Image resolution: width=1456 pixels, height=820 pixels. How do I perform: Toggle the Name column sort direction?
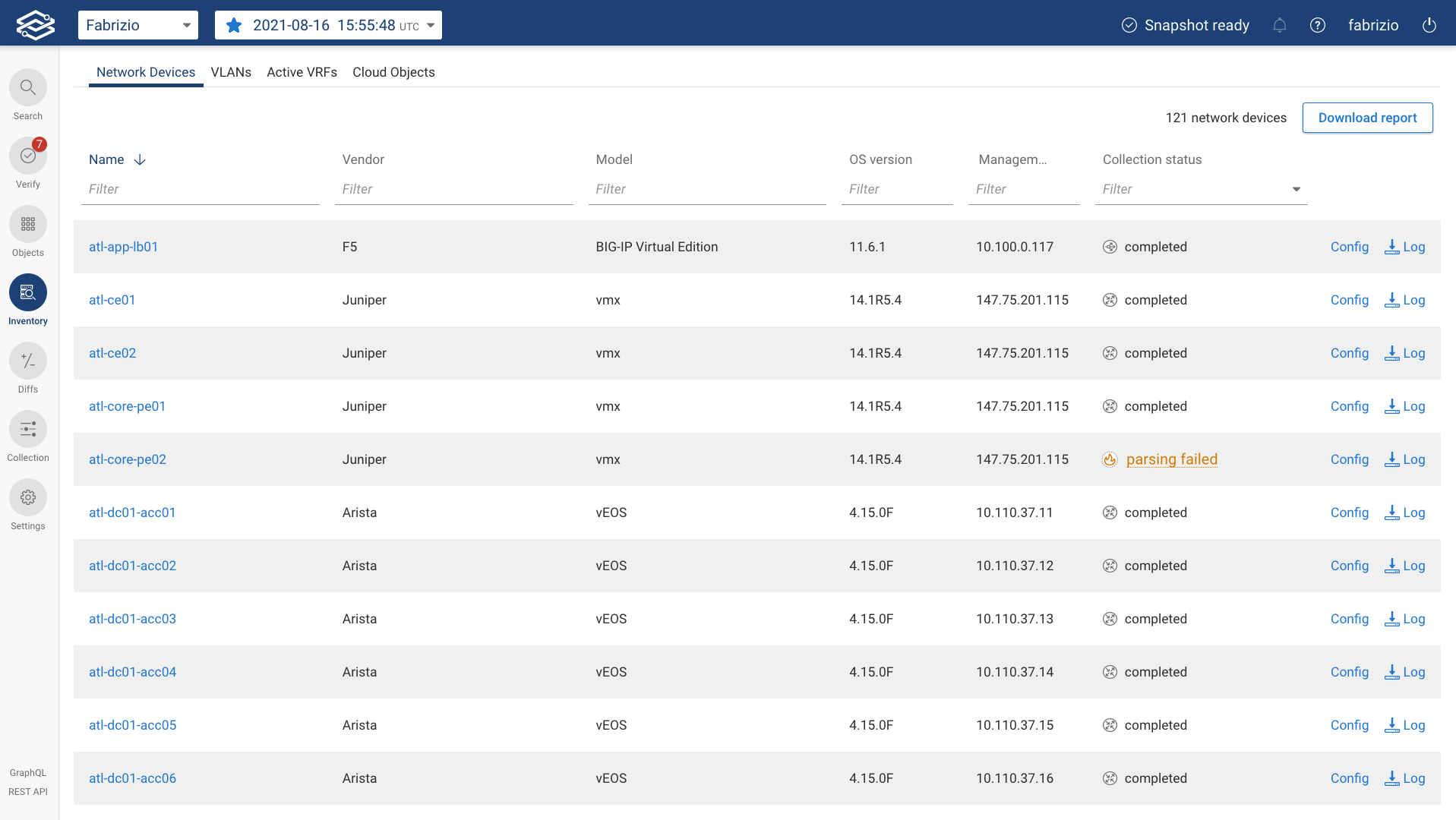click(140, 159)
